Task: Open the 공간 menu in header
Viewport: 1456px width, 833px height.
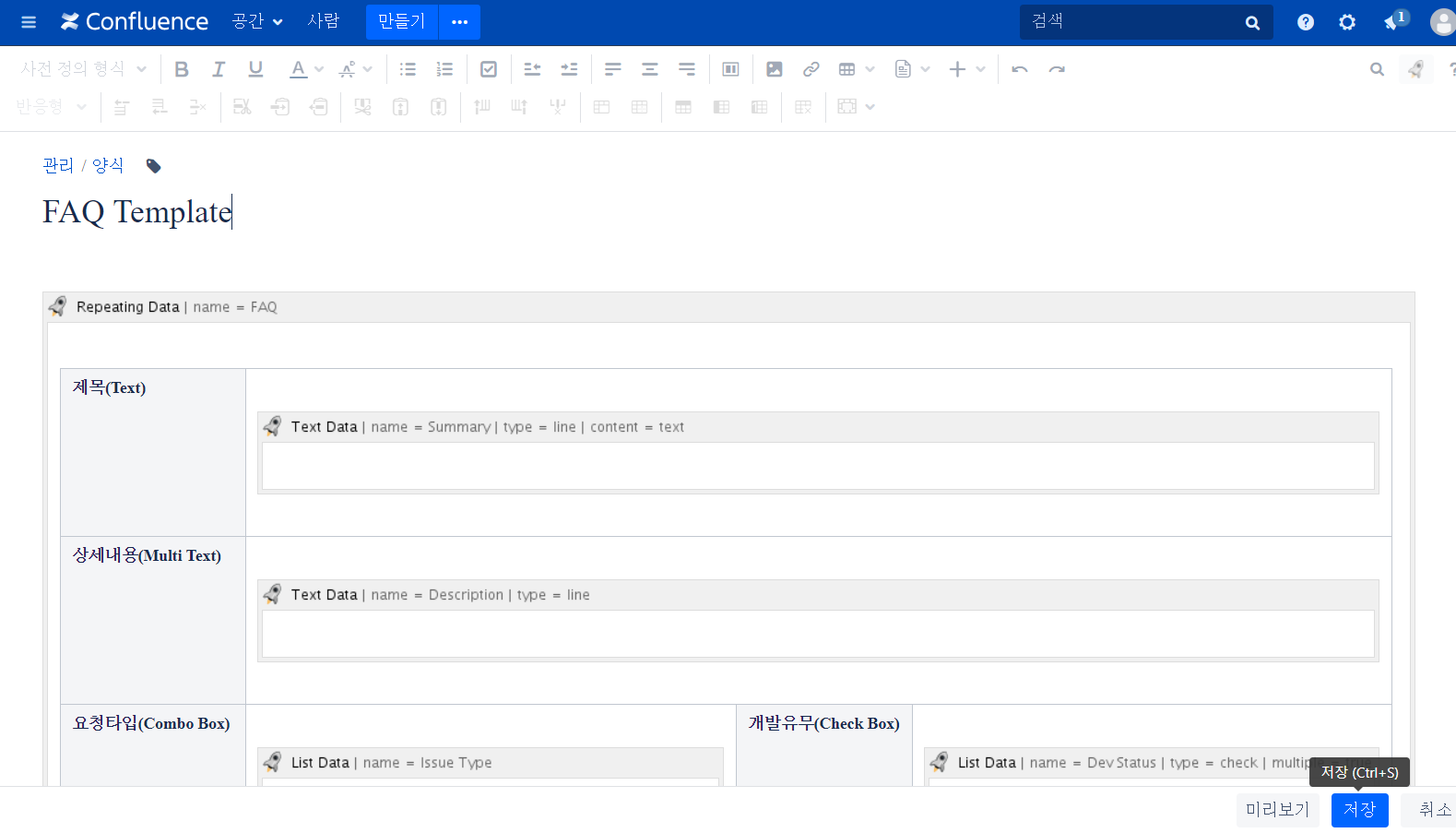Action: [x=256, y=21]
